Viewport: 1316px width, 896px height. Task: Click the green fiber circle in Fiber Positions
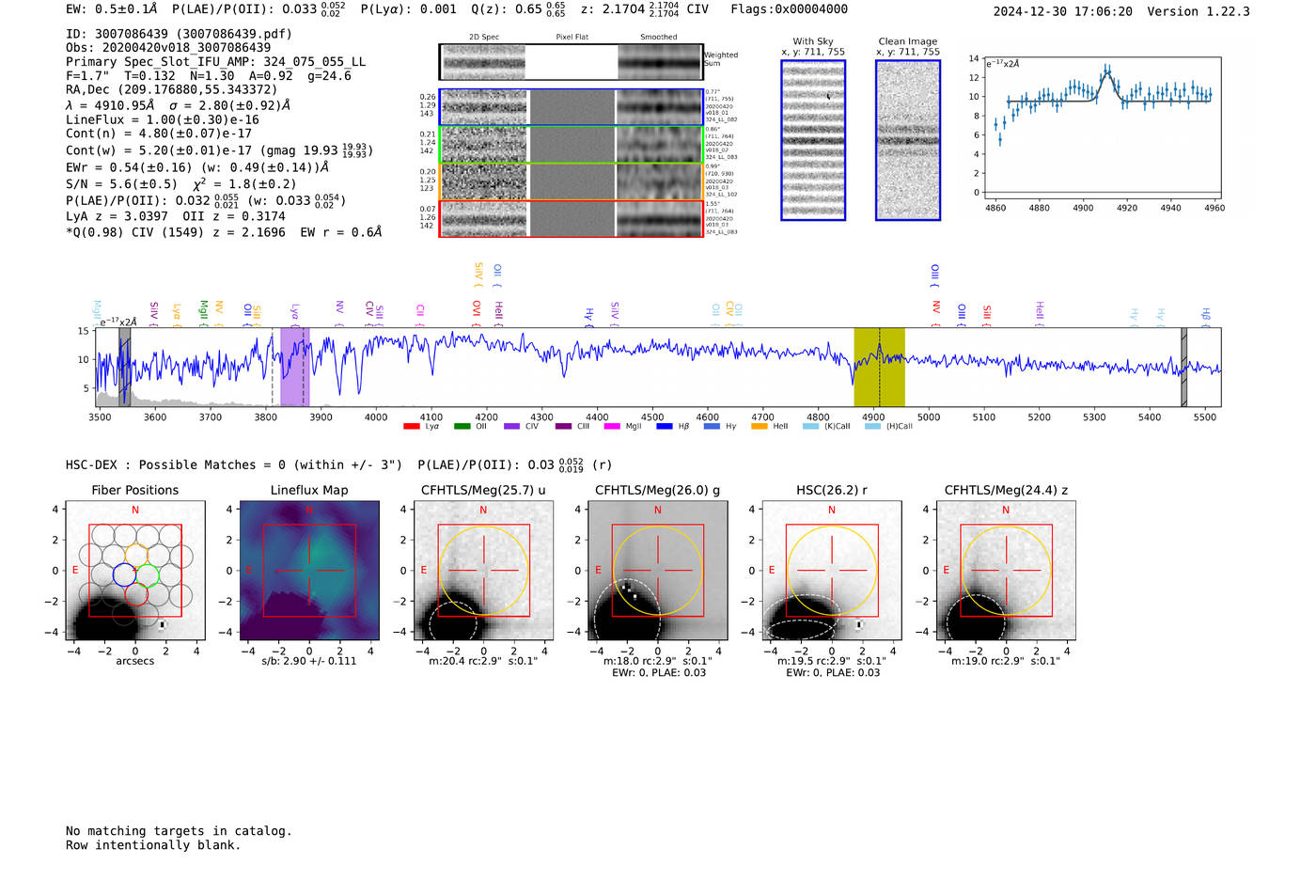pyautogui.click(x=148, y=574)
